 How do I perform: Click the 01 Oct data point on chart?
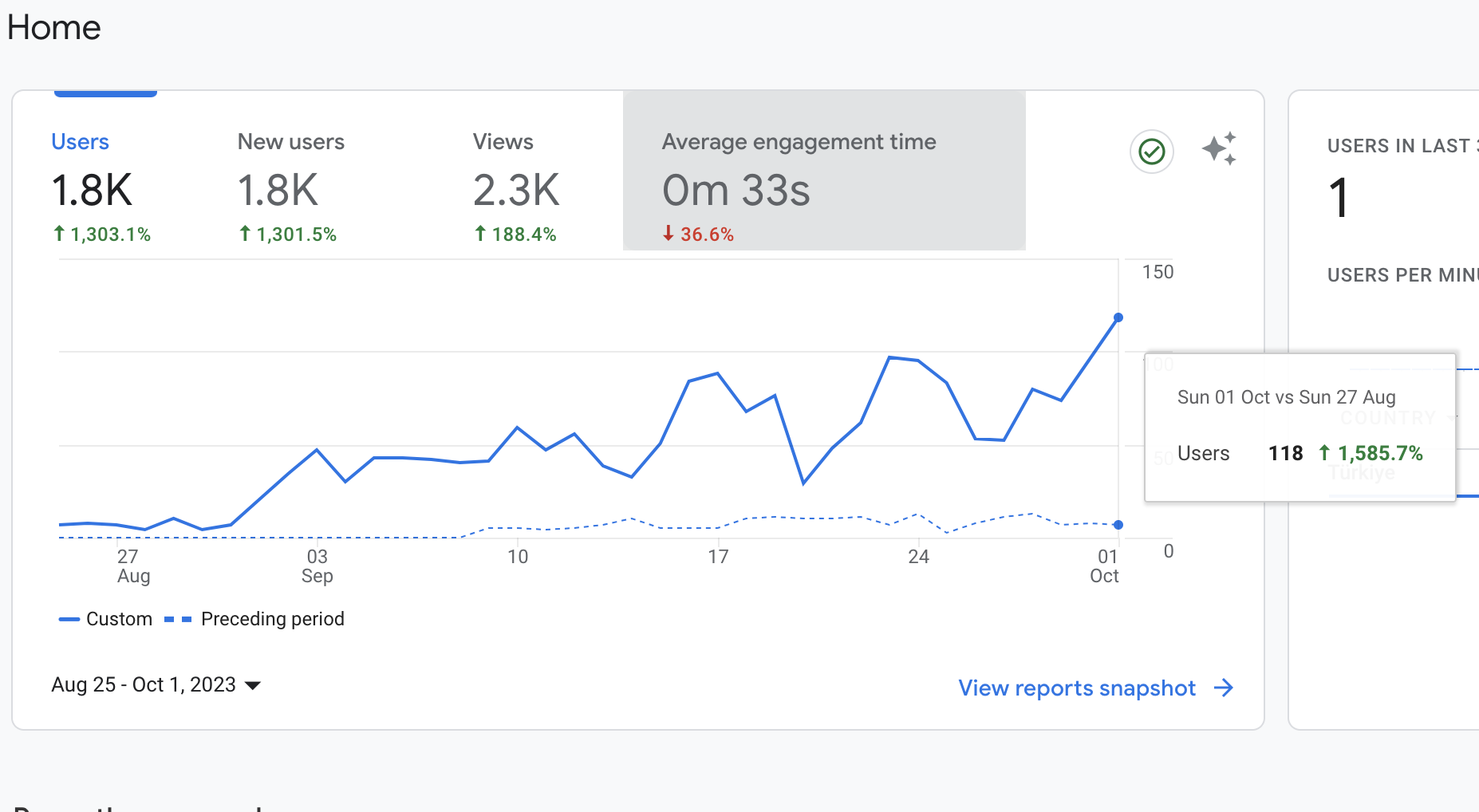(x=1118, y=317)
